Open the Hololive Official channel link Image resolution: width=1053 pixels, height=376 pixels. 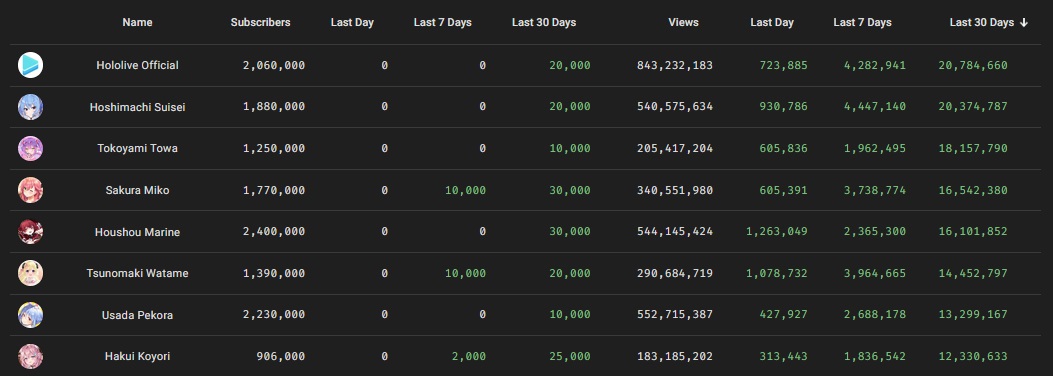coord(137,65)
